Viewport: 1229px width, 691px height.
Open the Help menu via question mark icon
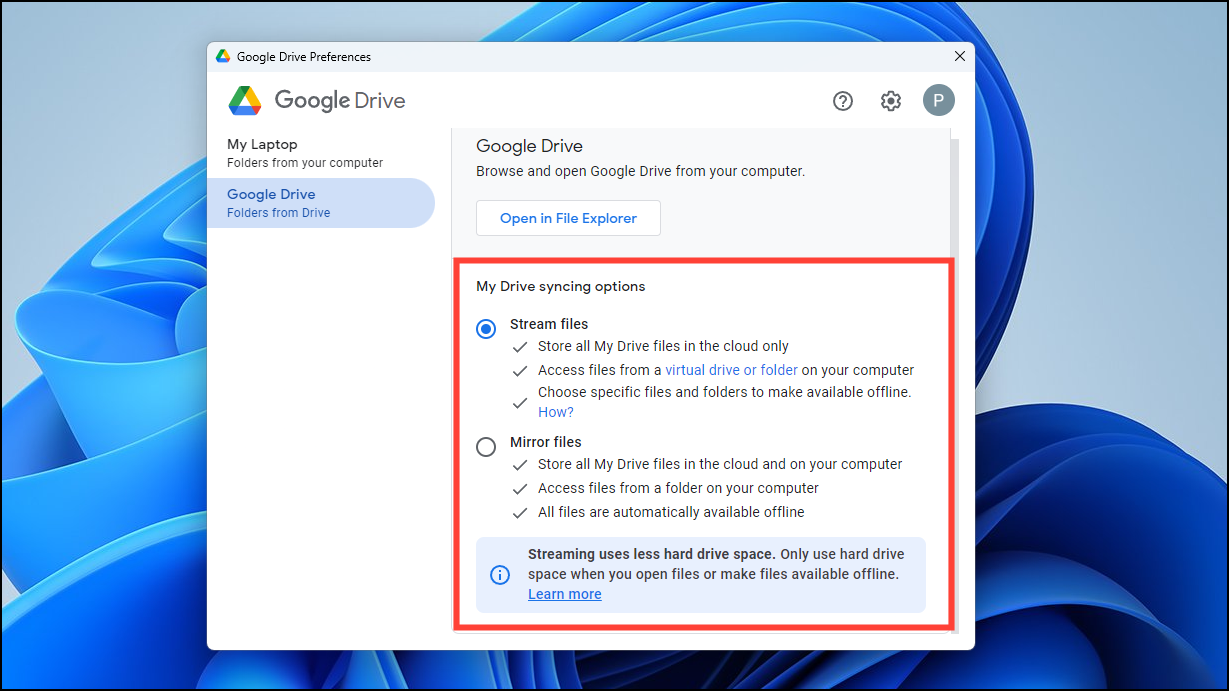[842, 100]
